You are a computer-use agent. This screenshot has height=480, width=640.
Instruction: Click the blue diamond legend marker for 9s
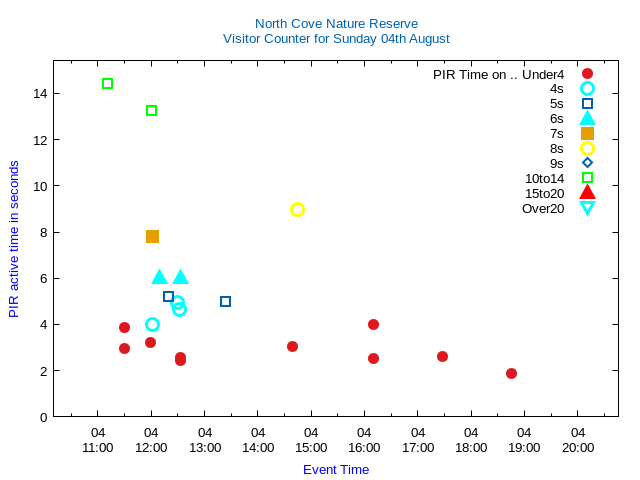(587, 163)
